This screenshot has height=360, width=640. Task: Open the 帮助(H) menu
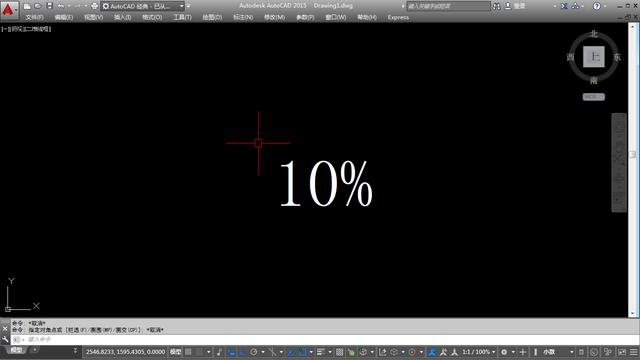coord(367,18)
